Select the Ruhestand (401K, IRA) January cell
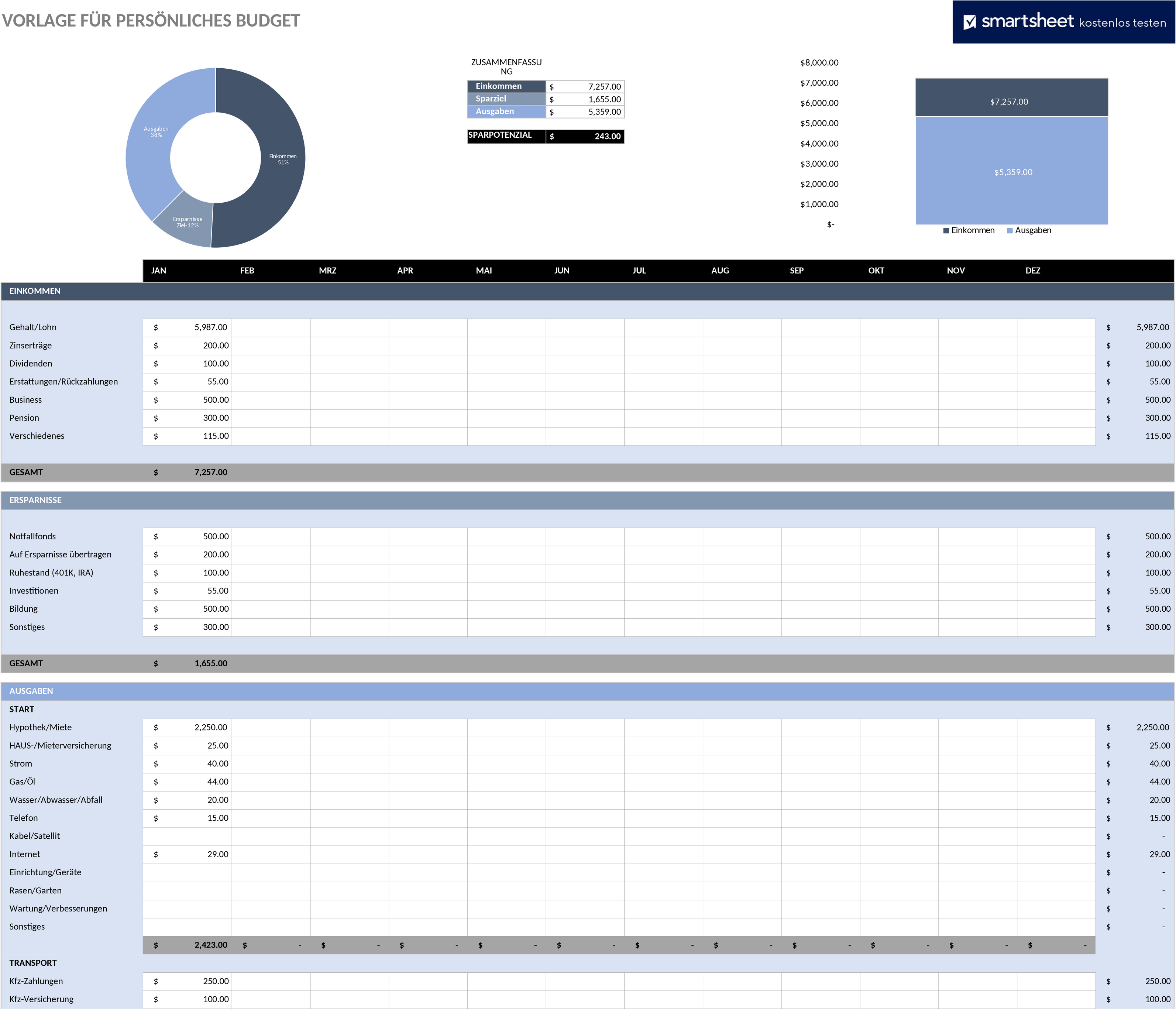Viewport: 1176px width, 1010px height. point(187,573)
